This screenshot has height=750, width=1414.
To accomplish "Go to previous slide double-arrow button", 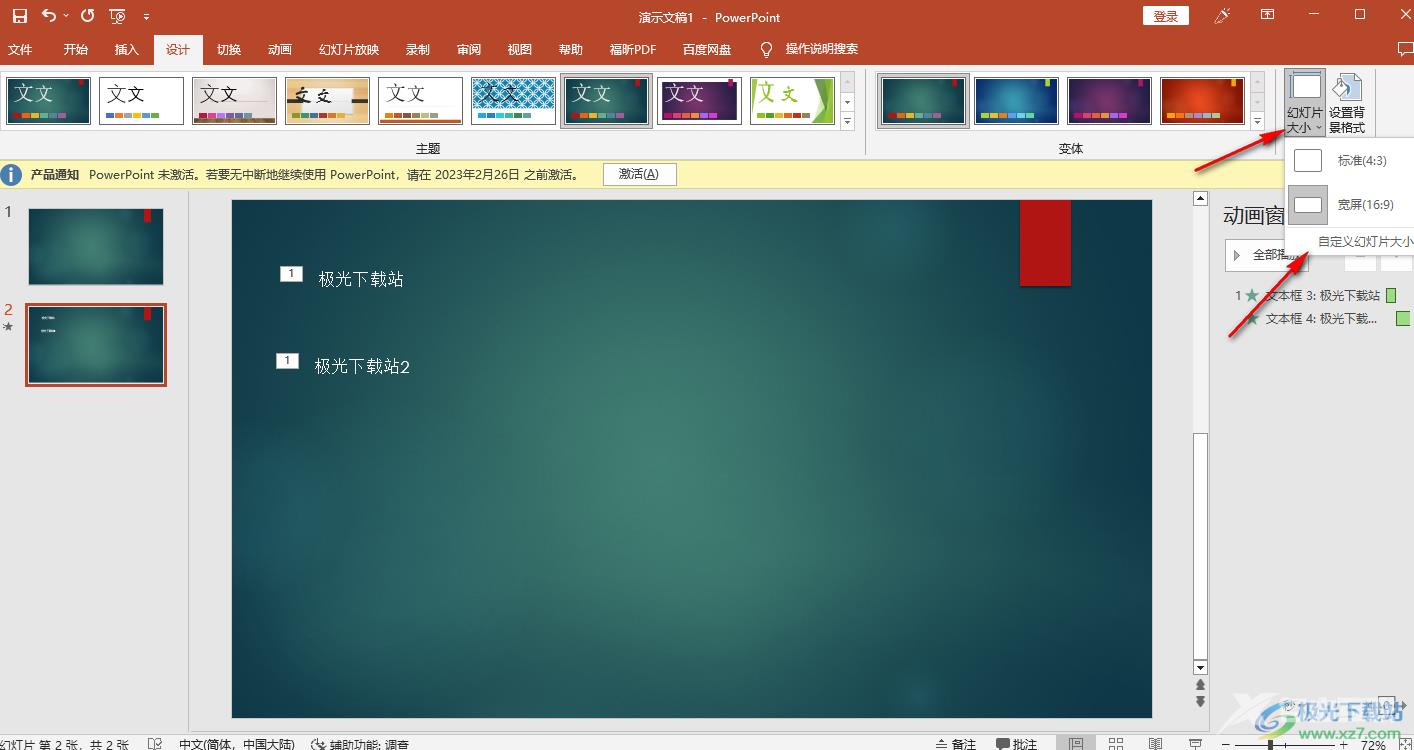I will pos(1201,685).
